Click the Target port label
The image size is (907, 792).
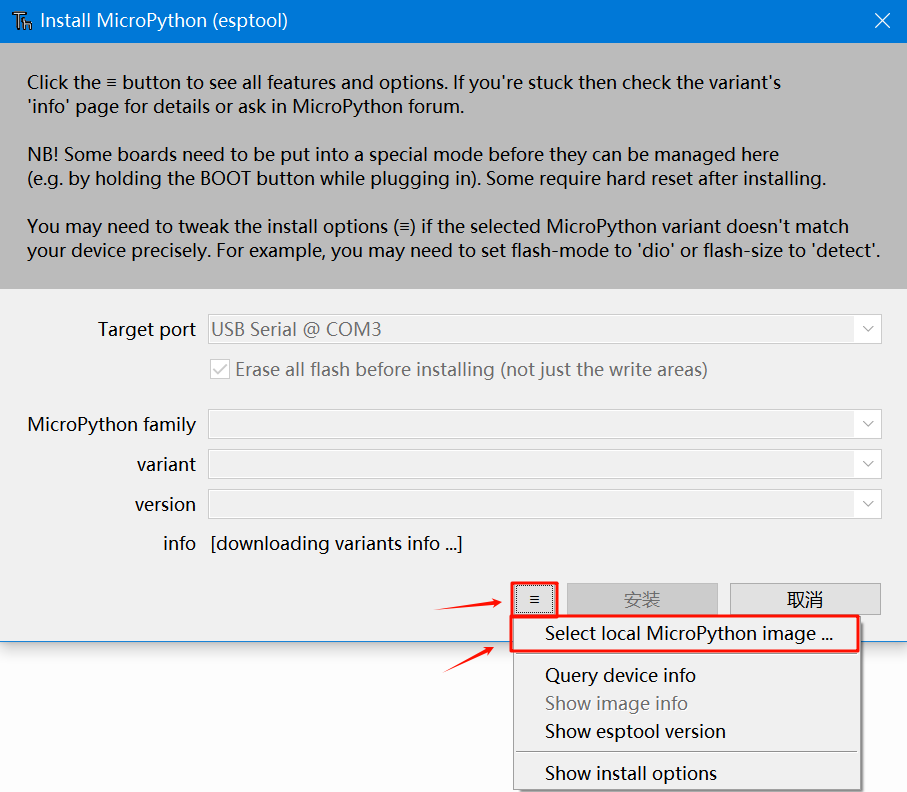[146, 330]
